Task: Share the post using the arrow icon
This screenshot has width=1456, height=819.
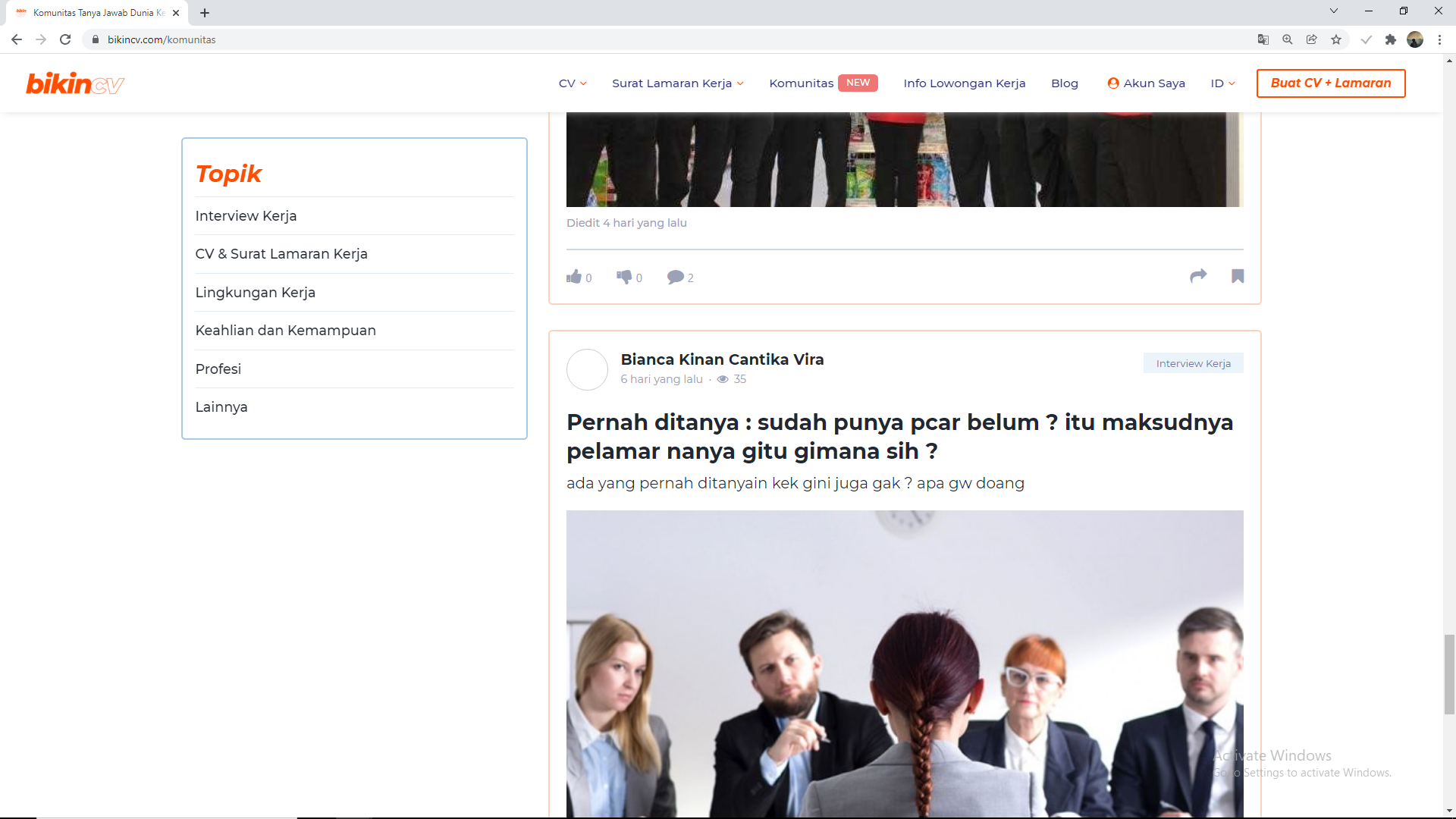Action: tap(1198, 276)
